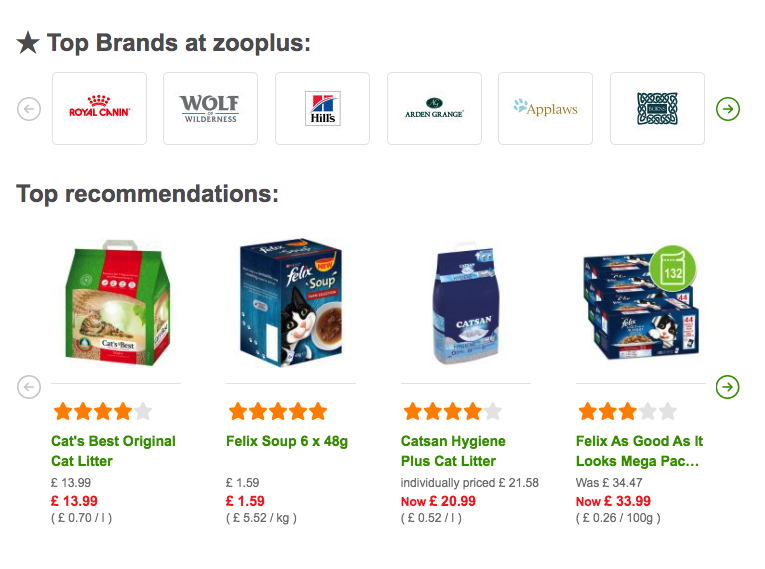The image size is (765, 569).
Task: Click the five-star rating under Felix Soup
Action: [277, 411]
